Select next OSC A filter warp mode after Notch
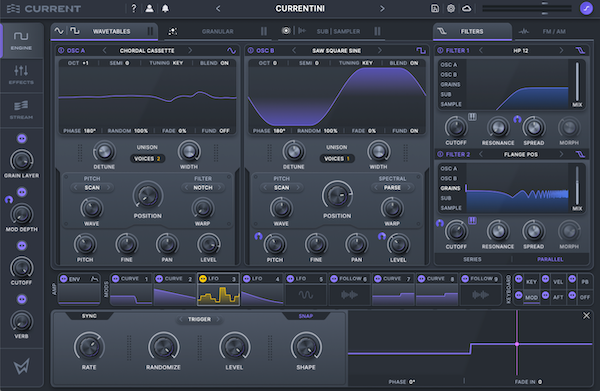This screenshot has height=391, width=600. [x=219, y=187]
